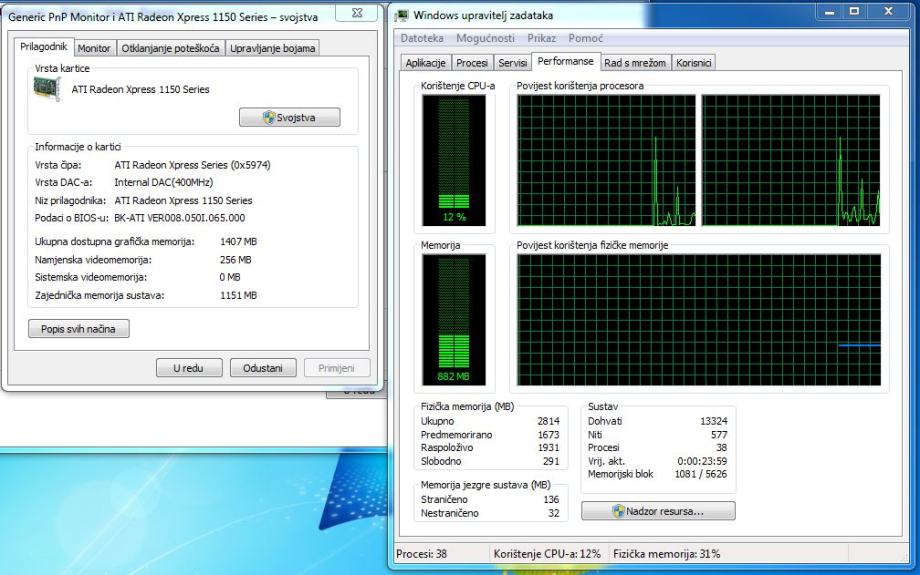Switch to the Monitor tab
Screen dimensions: 920x575
click(x=94, y=48)
